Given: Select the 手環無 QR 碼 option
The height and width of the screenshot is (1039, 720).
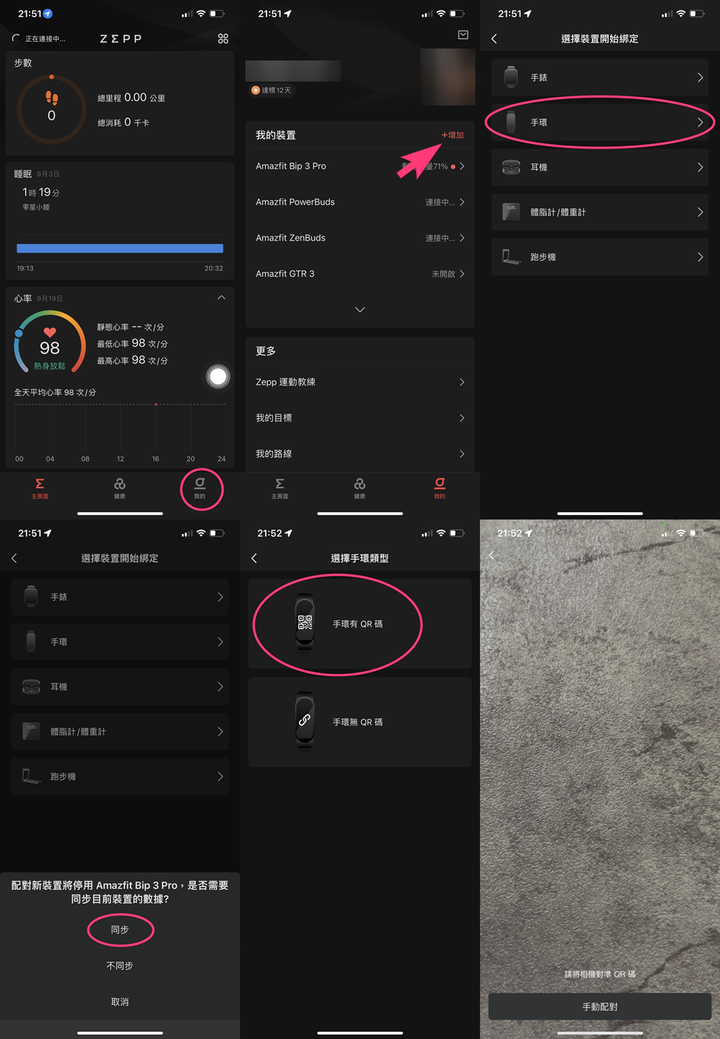Looking at the screenshot, I should coord(360,722).
